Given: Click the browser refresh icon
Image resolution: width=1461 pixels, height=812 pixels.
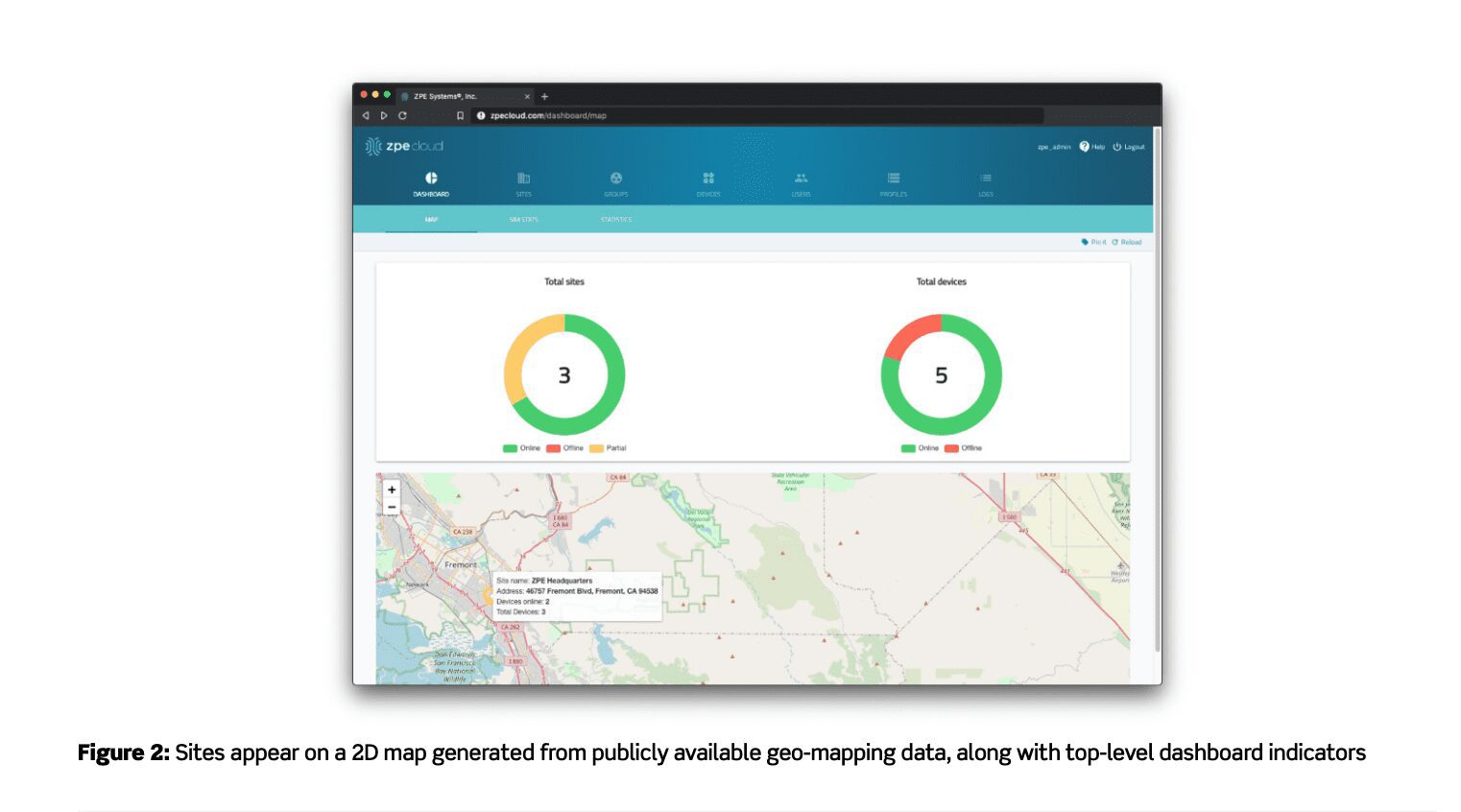Looking at the screenshot, I should (402, 115).
